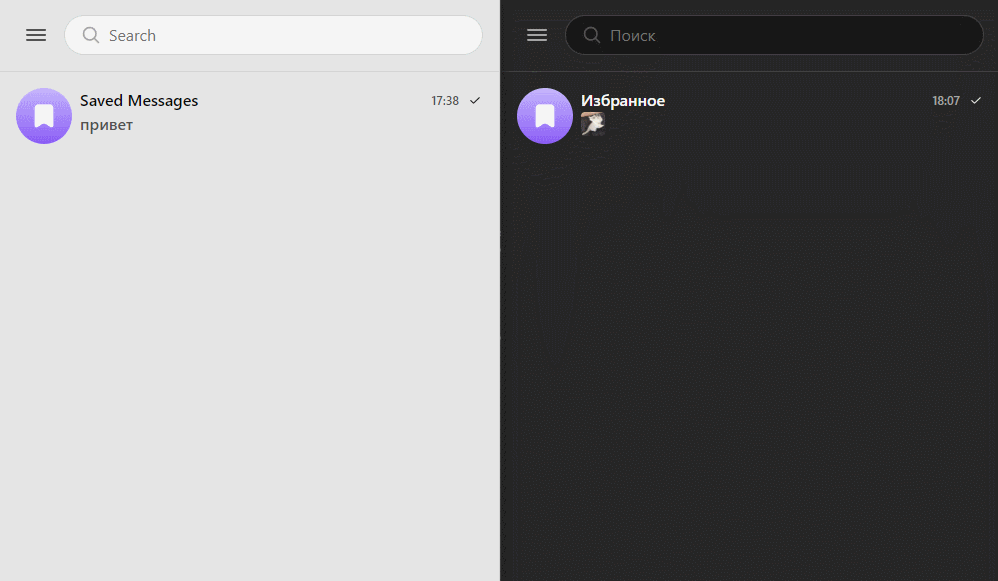The width and height of the screenshot is (998, 581).
Task: Open hamburger menu in light window
Action: tap(36, 35)
